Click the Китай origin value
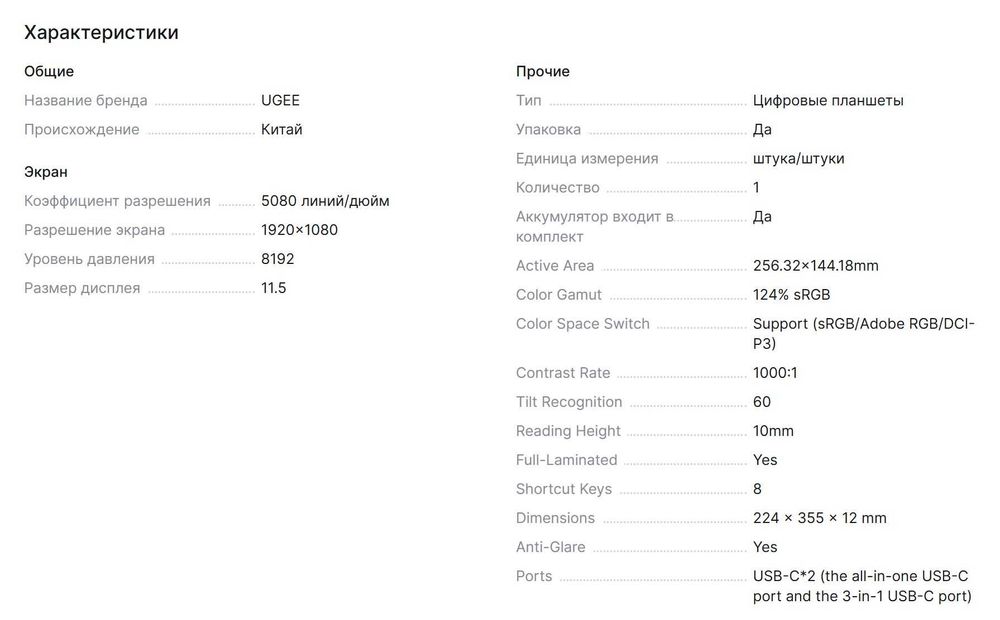Image resolution: width=1000 pixels, height=620 pixels. 281,129
